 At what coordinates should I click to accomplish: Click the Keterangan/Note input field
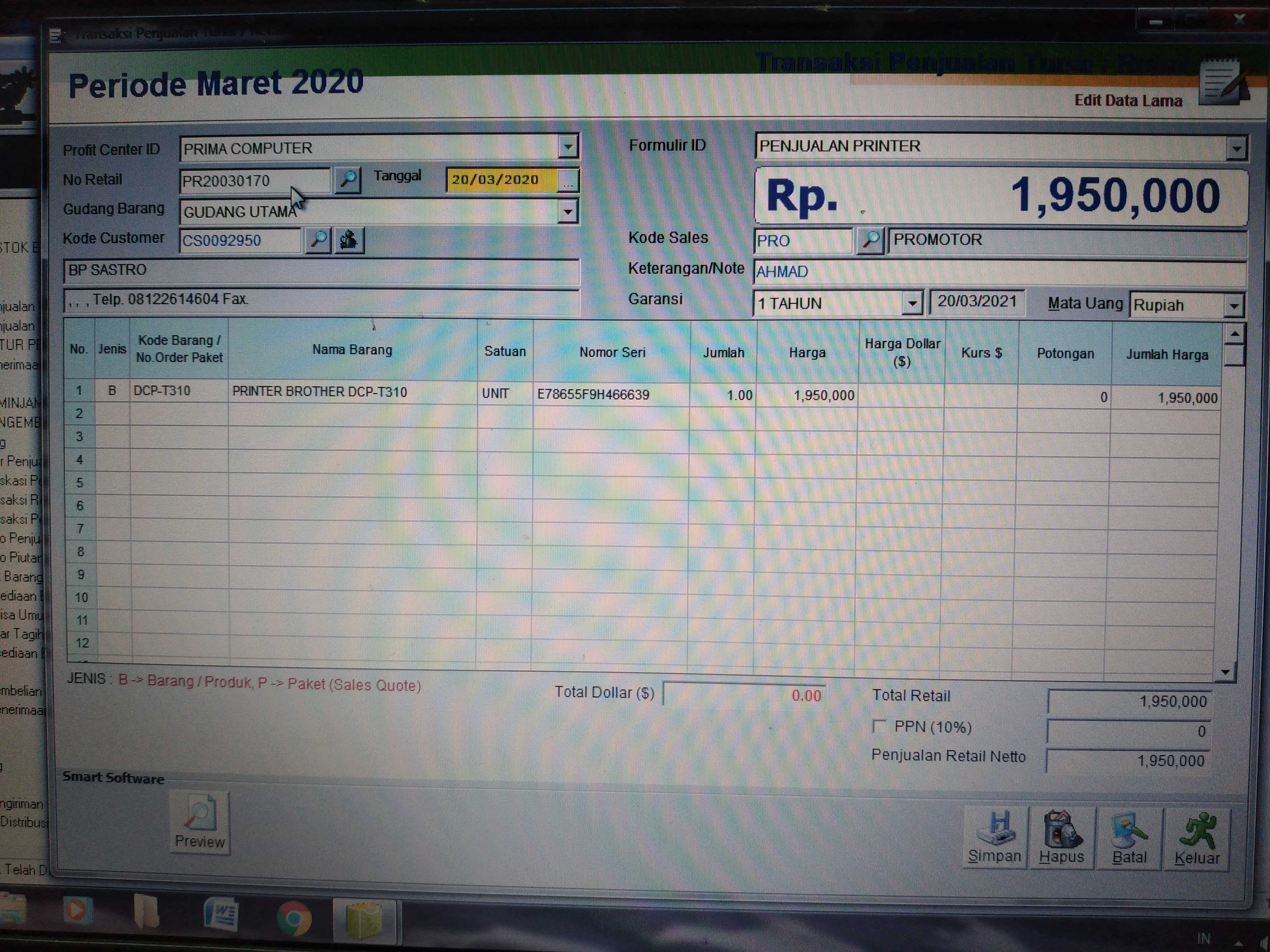[999, 272]
